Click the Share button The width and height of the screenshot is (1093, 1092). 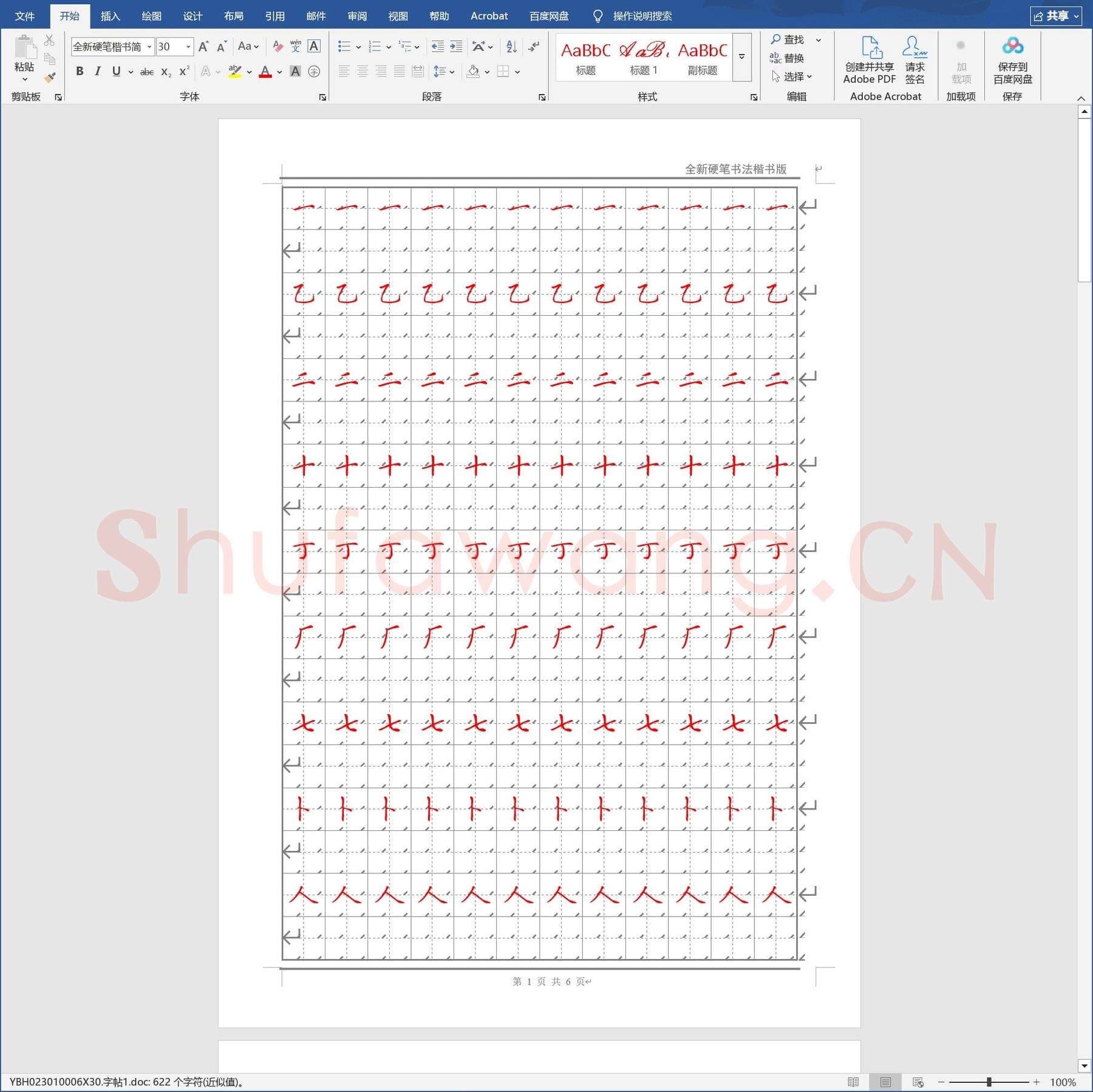pyautogui.click(x=1056, y=16)
